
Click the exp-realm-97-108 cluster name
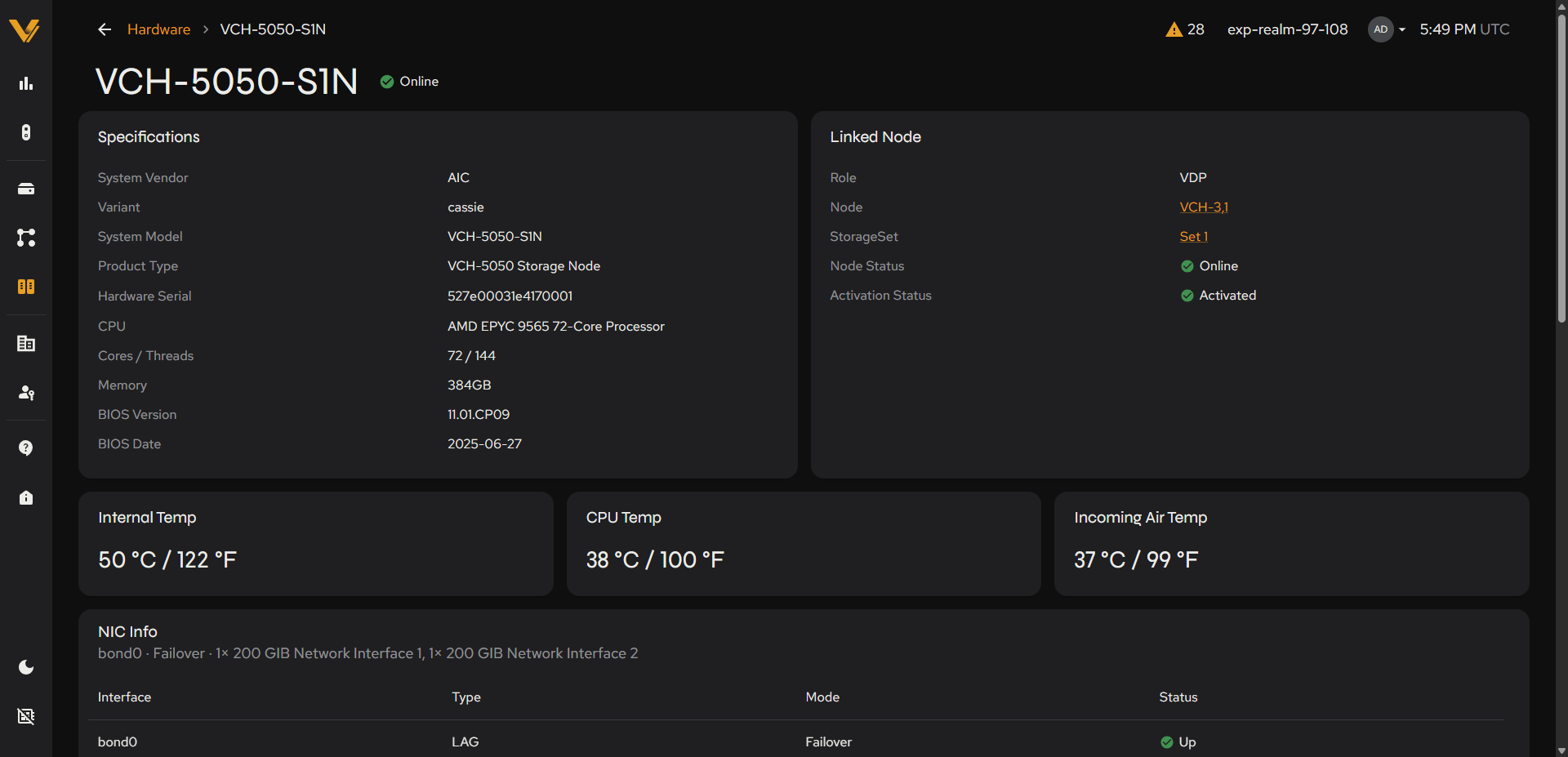click(1287, 29)
